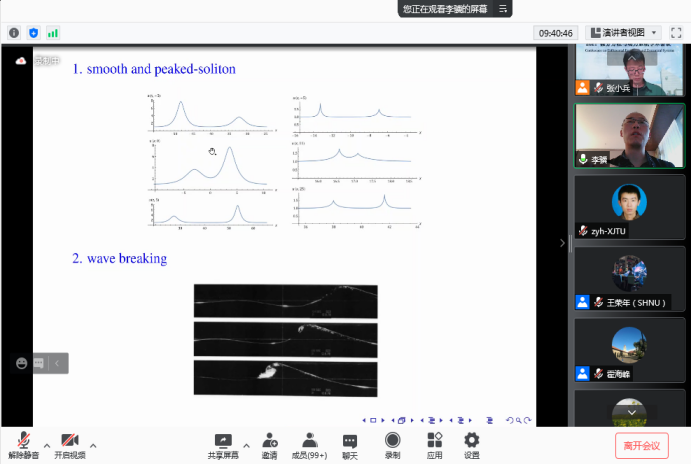
Task: Click the blue security shield icon
Action: tap(33, 33)
